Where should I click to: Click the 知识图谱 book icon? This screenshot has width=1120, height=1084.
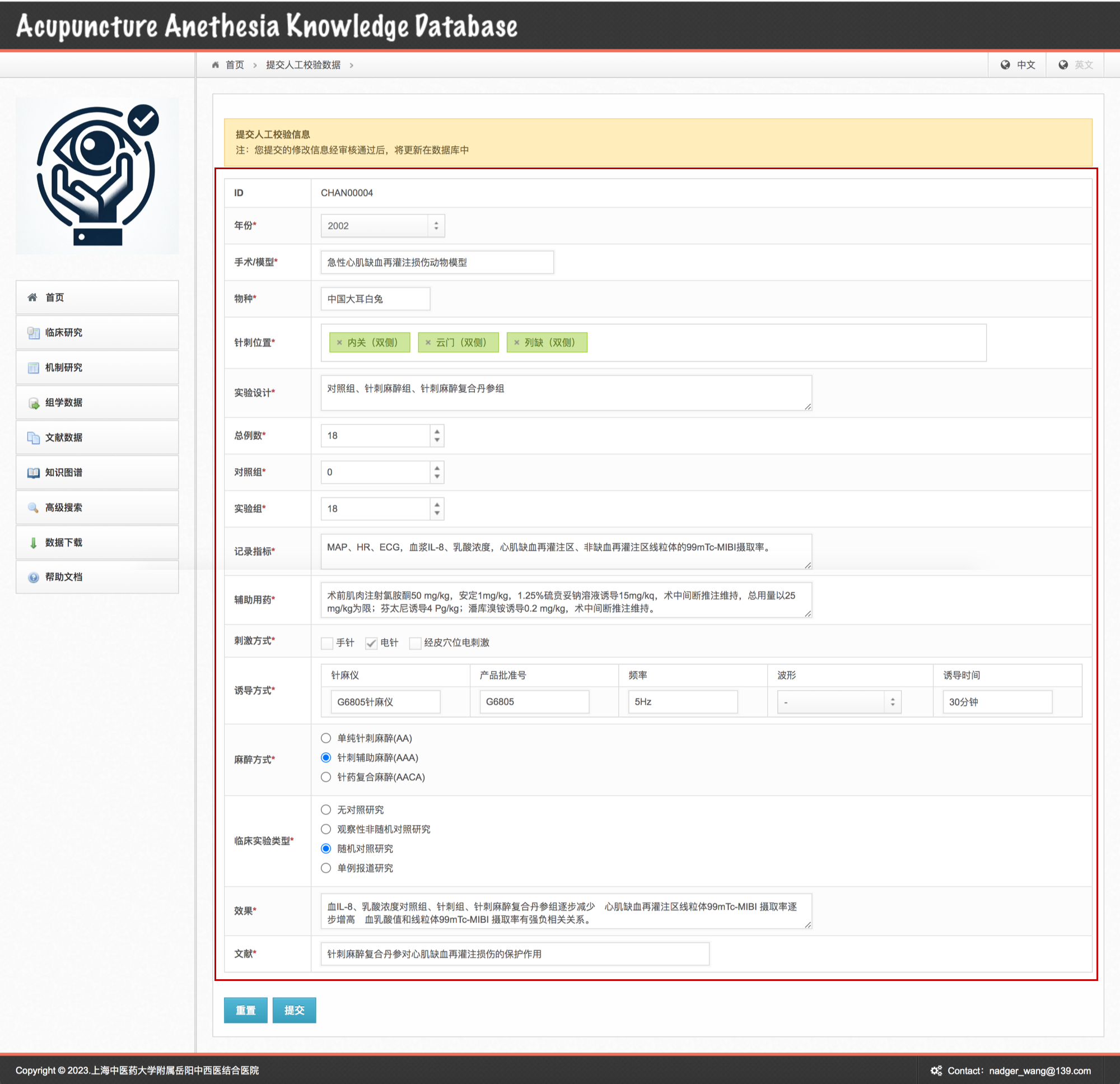point(34,473)
